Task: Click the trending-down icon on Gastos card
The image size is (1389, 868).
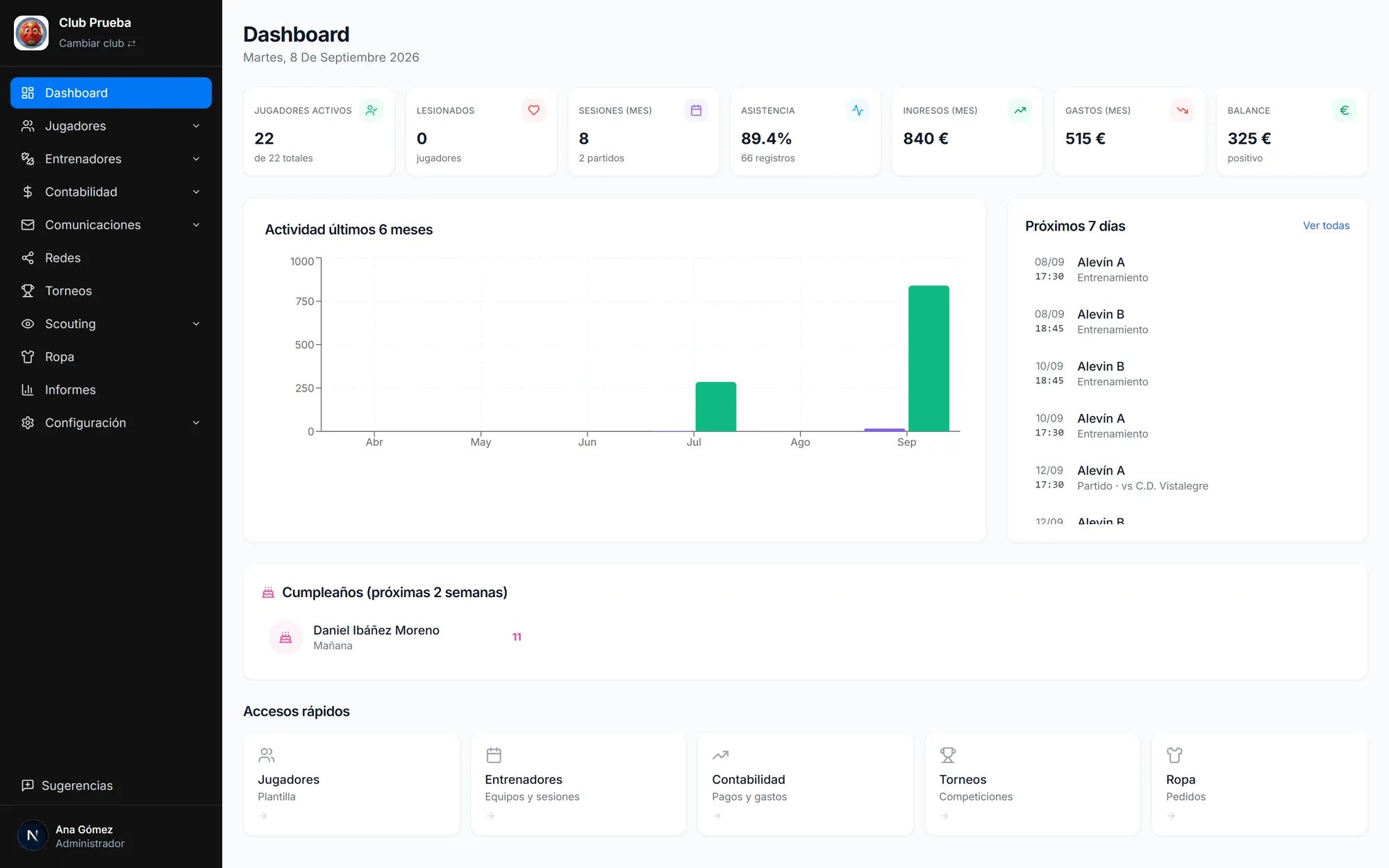Action: coord(1182,110)
